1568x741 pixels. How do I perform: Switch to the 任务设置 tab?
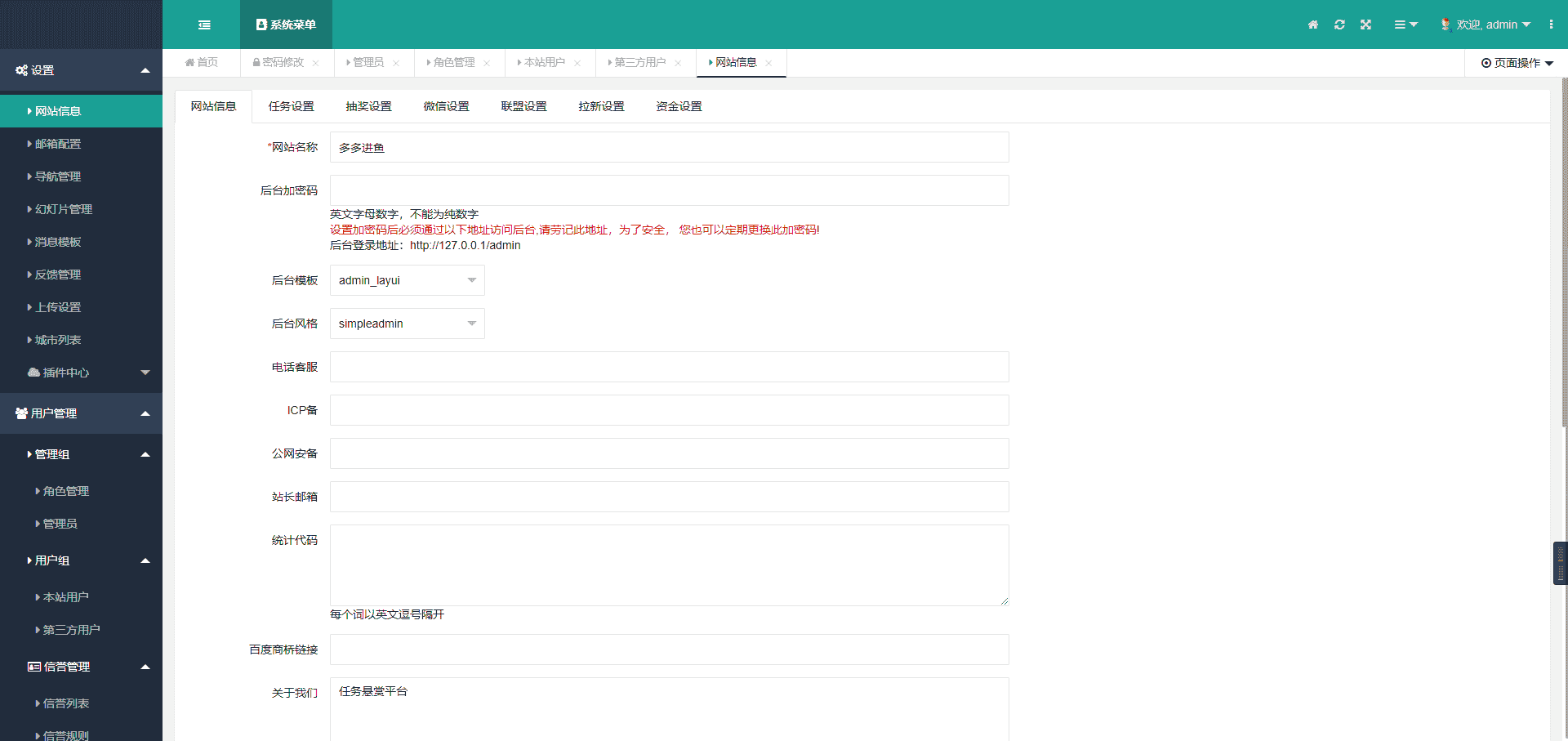point(291,106)
